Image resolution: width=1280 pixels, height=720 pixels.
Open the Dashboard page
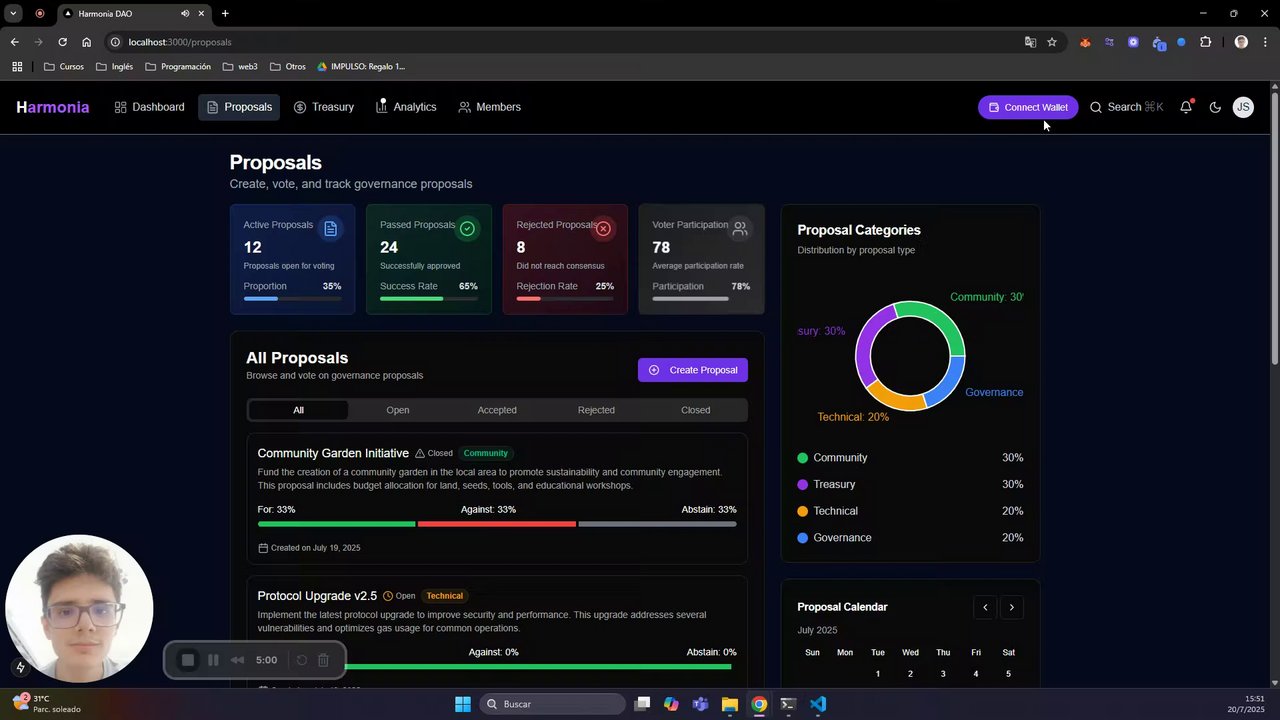point(149,107)
